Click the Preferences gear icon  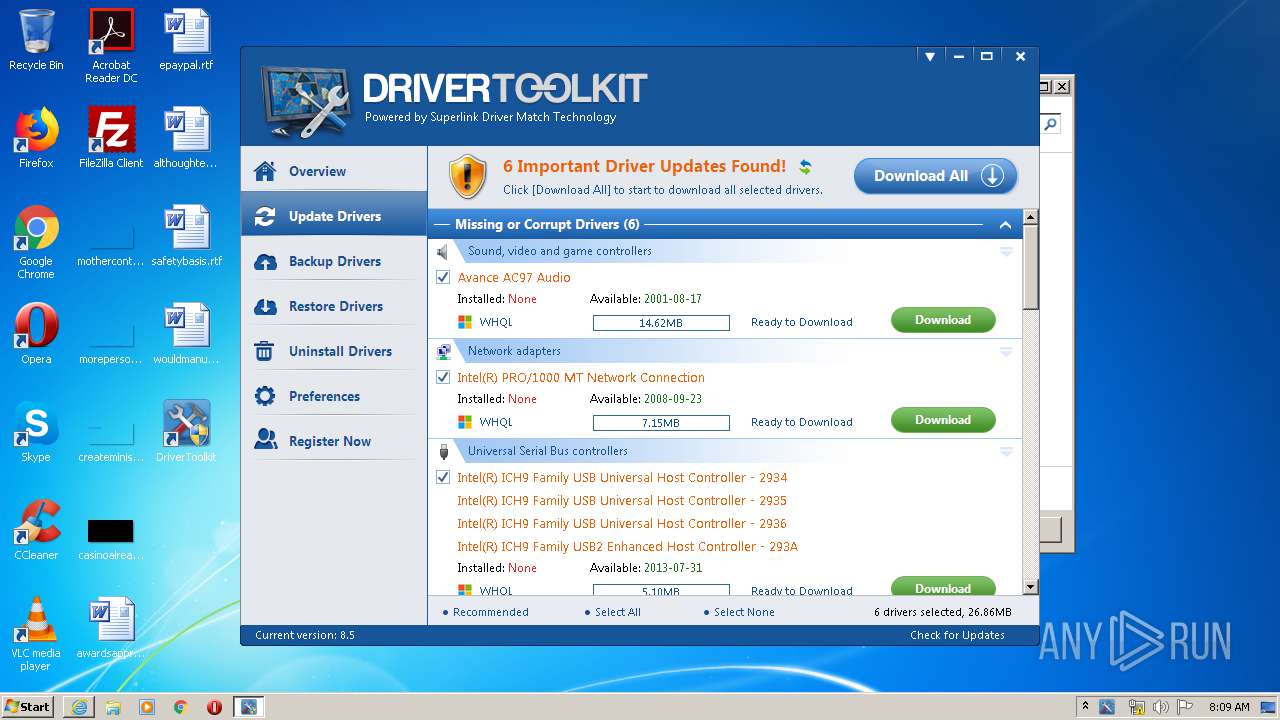tap(265, 396)
